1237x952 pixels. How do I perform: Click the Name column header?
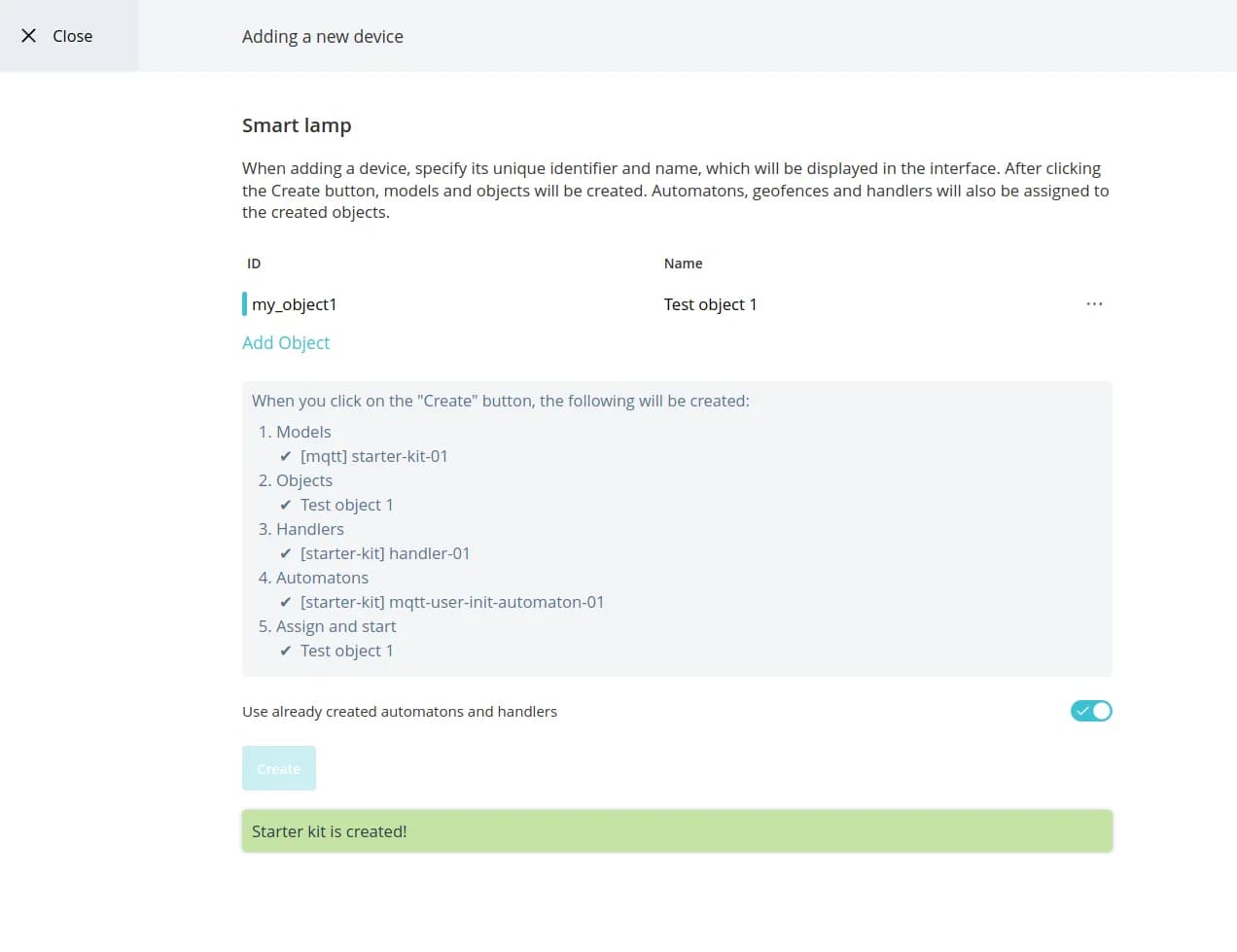(683, 264)
